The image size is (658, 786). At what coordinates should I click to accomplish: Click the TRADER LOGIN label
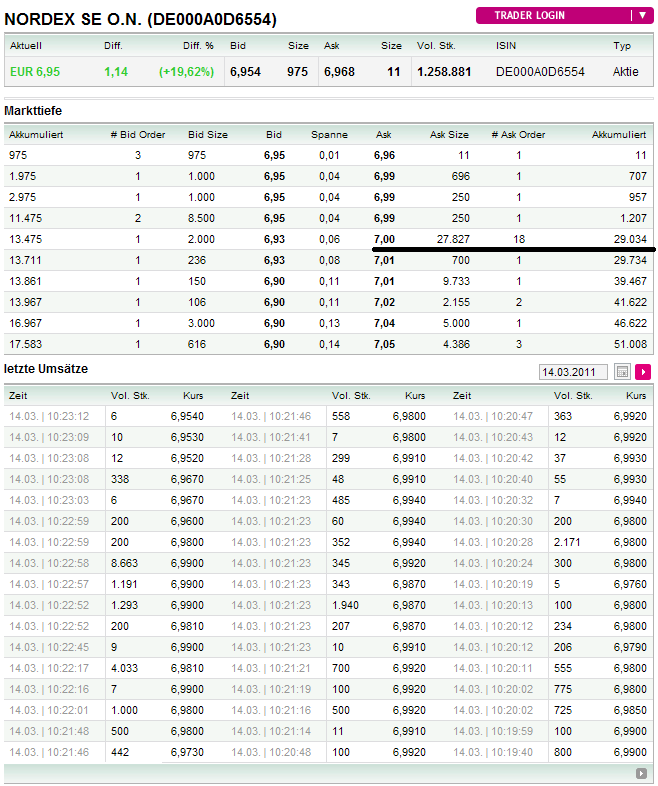tap(529, 16)
